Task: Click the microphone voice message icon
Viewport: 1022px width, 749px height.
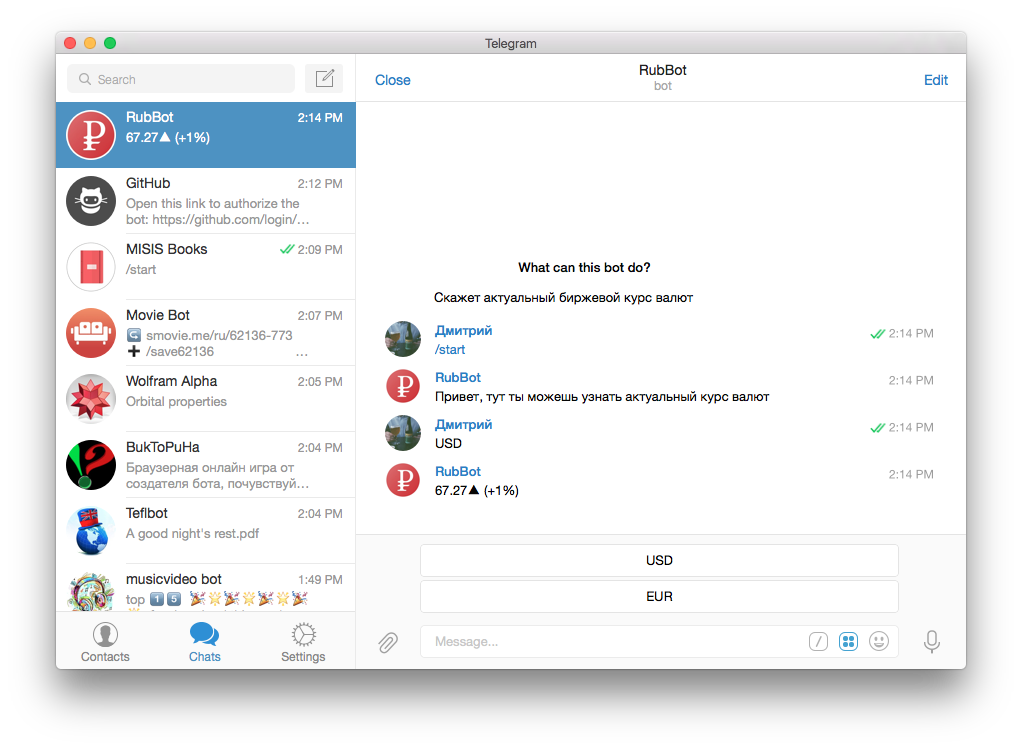Action: pyautogui.click(x=931, y=641)
